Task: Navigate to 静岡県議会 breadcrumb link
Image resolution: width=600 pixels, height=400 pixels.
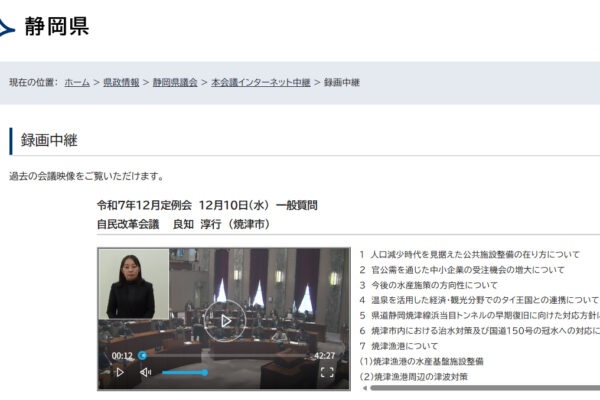Action: coord(175,82)
